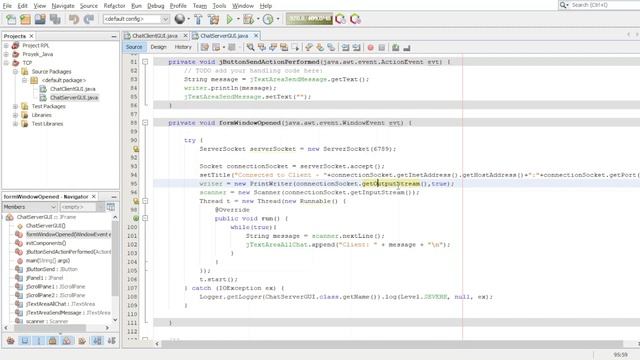Select ChatClientGUI.java in Projects tree
The image size is (640, 360).
[x=73, y=89]
